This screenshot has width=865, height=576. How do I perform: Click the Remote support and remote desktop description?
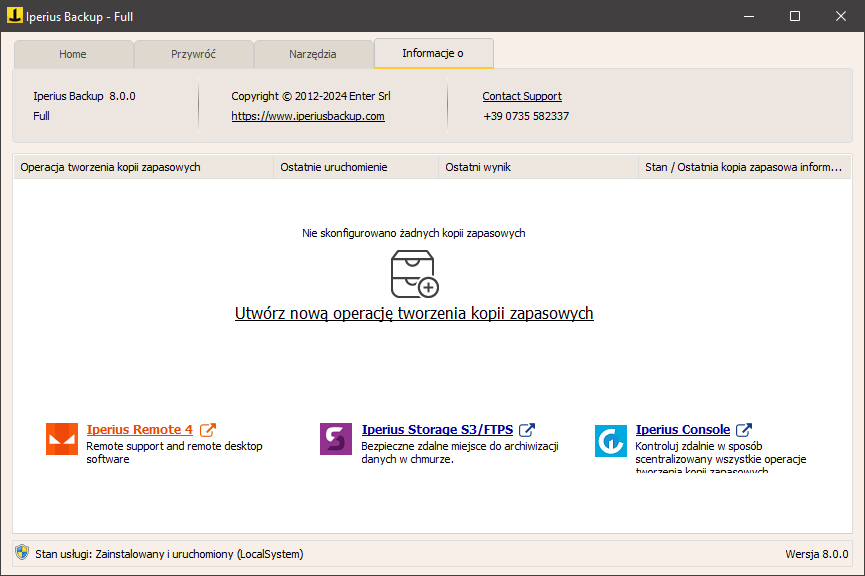point(174,452)
